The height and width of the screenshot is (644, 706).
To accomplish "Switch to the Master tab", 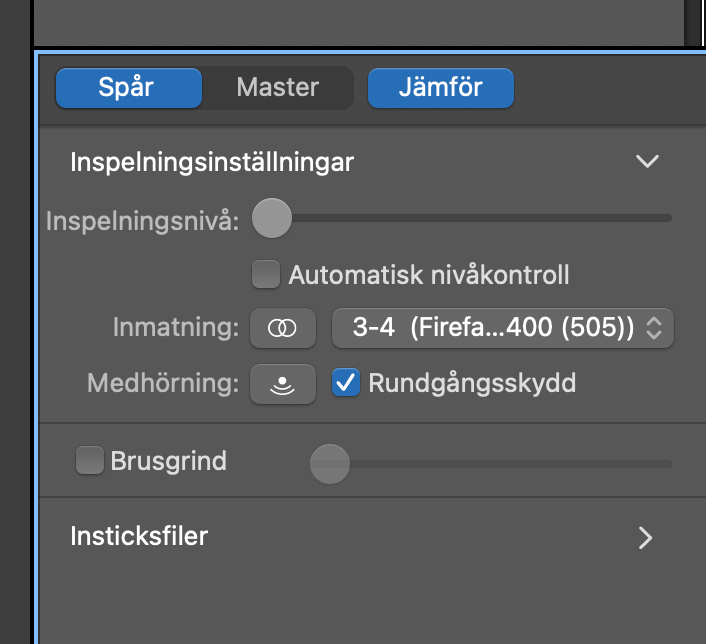I will [277, 87].
